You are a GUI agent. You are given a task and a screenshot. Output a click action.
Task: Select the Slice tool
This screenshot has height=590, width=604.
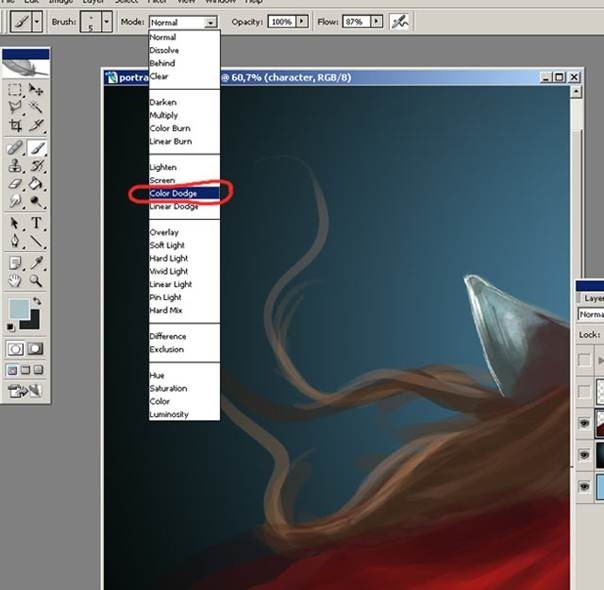pyautogui.click(x=36, y=125)
